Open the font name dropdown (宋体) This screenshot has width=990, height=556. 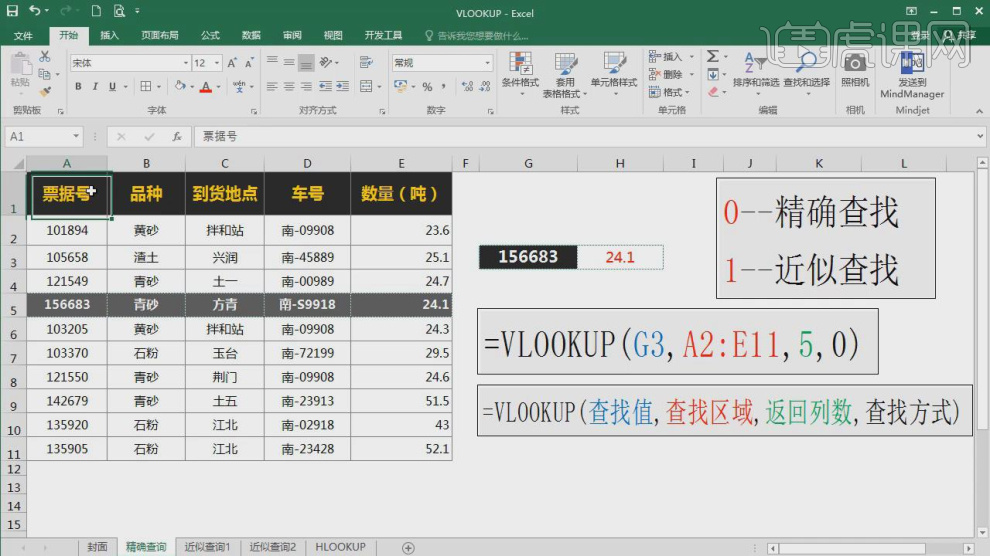186,63
